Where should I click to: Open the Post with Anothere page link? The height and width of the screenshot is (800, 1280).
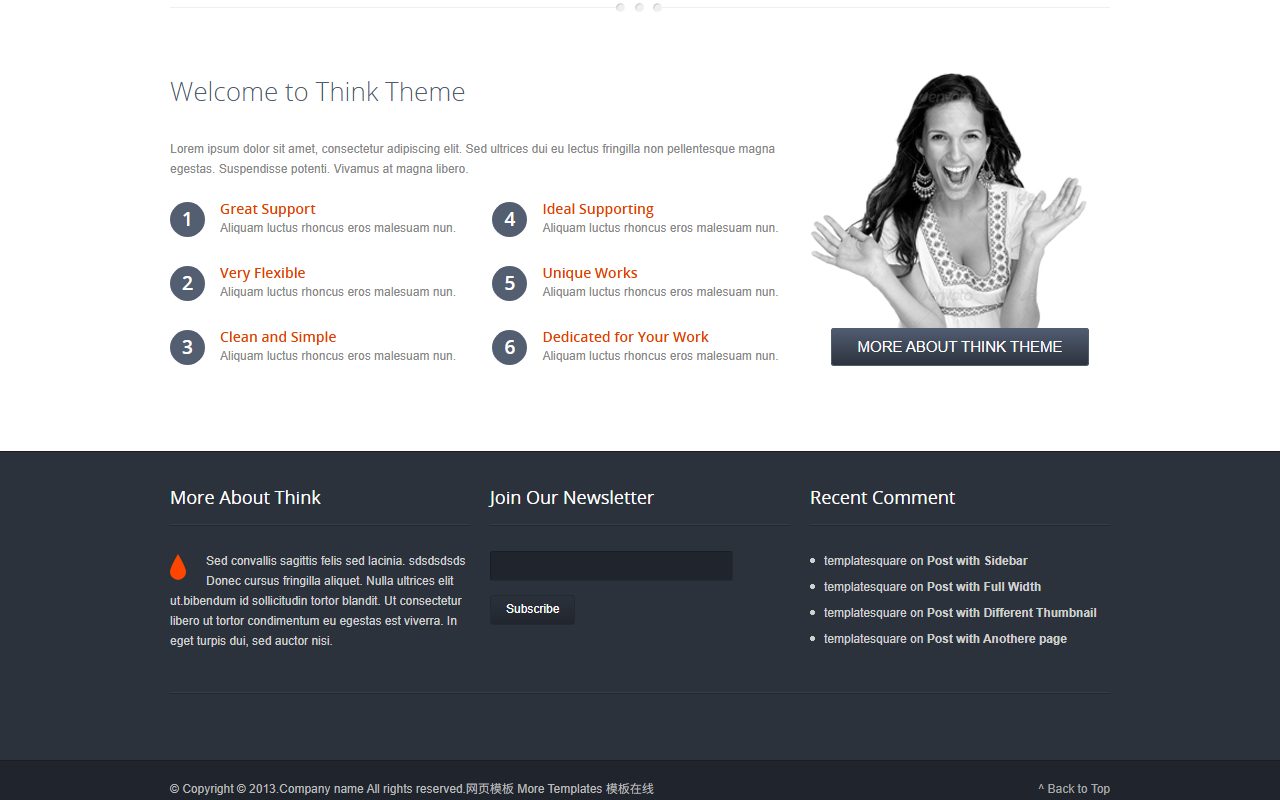click(997, 639)
